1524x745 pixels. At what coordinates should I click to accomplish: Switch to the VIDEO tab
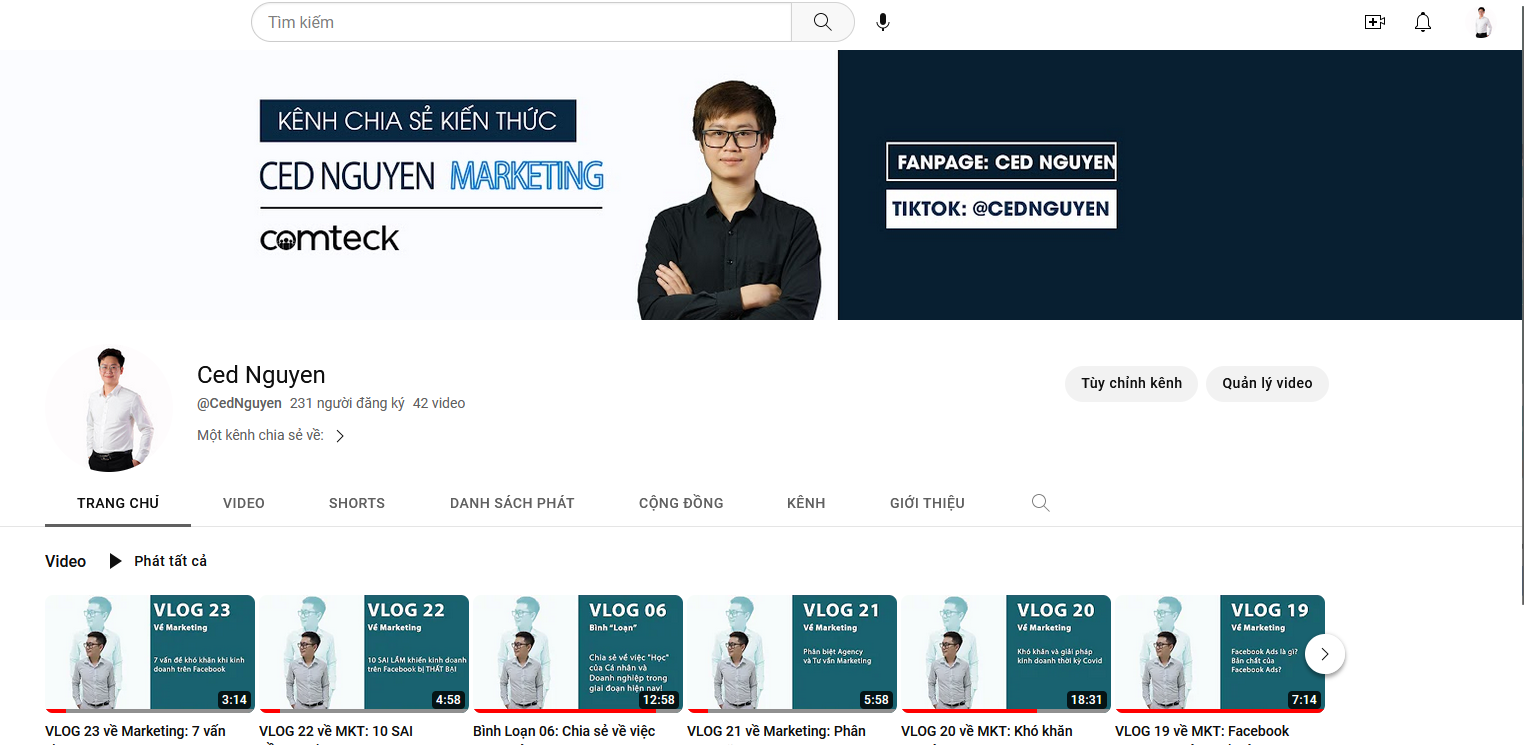(243, 503)
